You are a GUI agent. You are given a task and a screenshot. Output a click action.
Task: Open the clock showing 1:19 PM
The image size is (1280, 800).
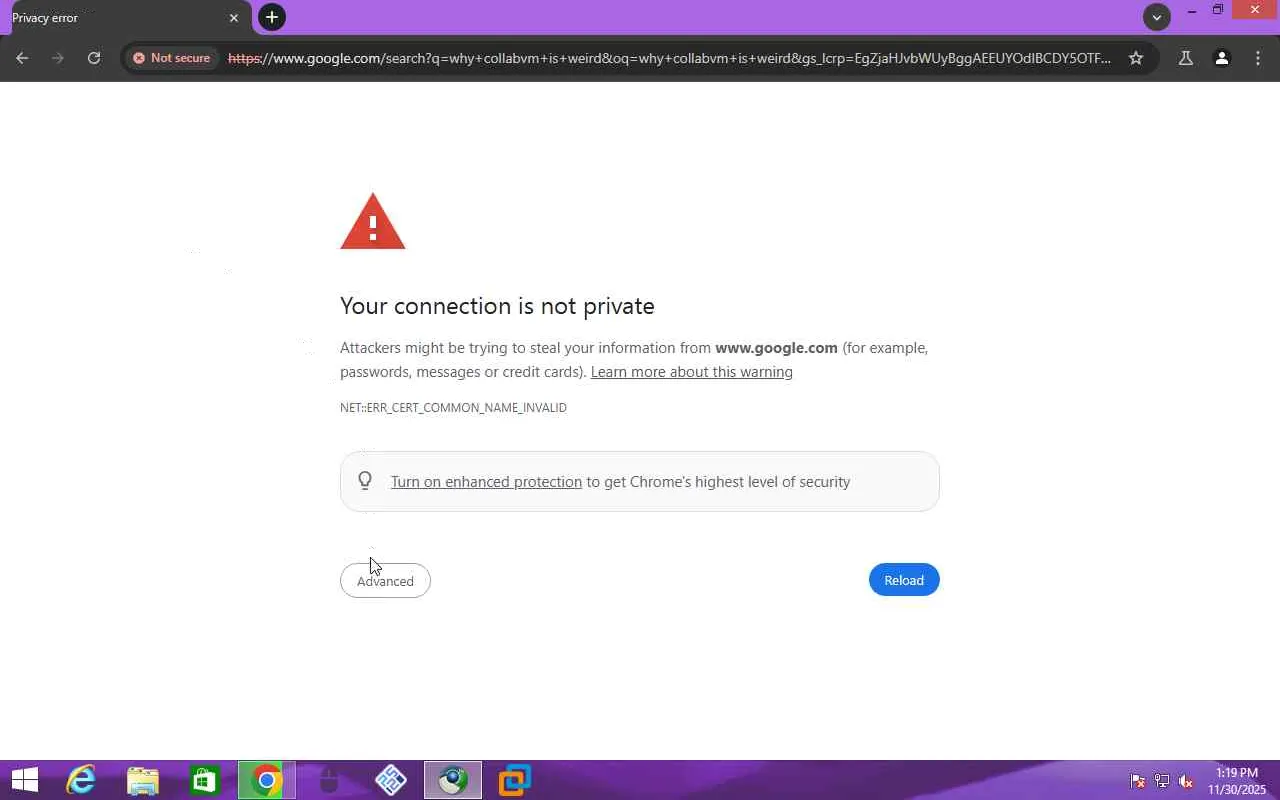(1237, 781)
